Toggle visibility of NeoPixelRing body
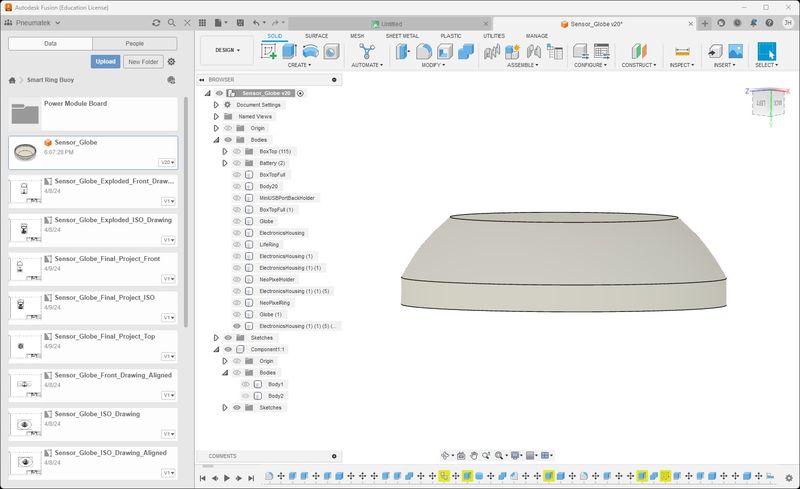The width and height of the screenshot is (800, 489). pos(237,302)
